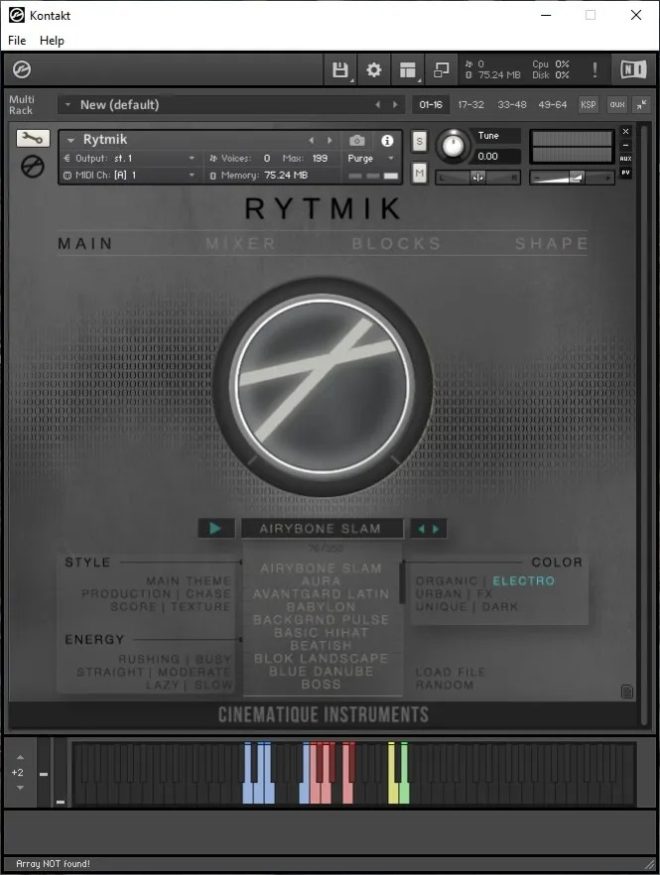Switch to the BLOCKS tab

coord(396,243)
